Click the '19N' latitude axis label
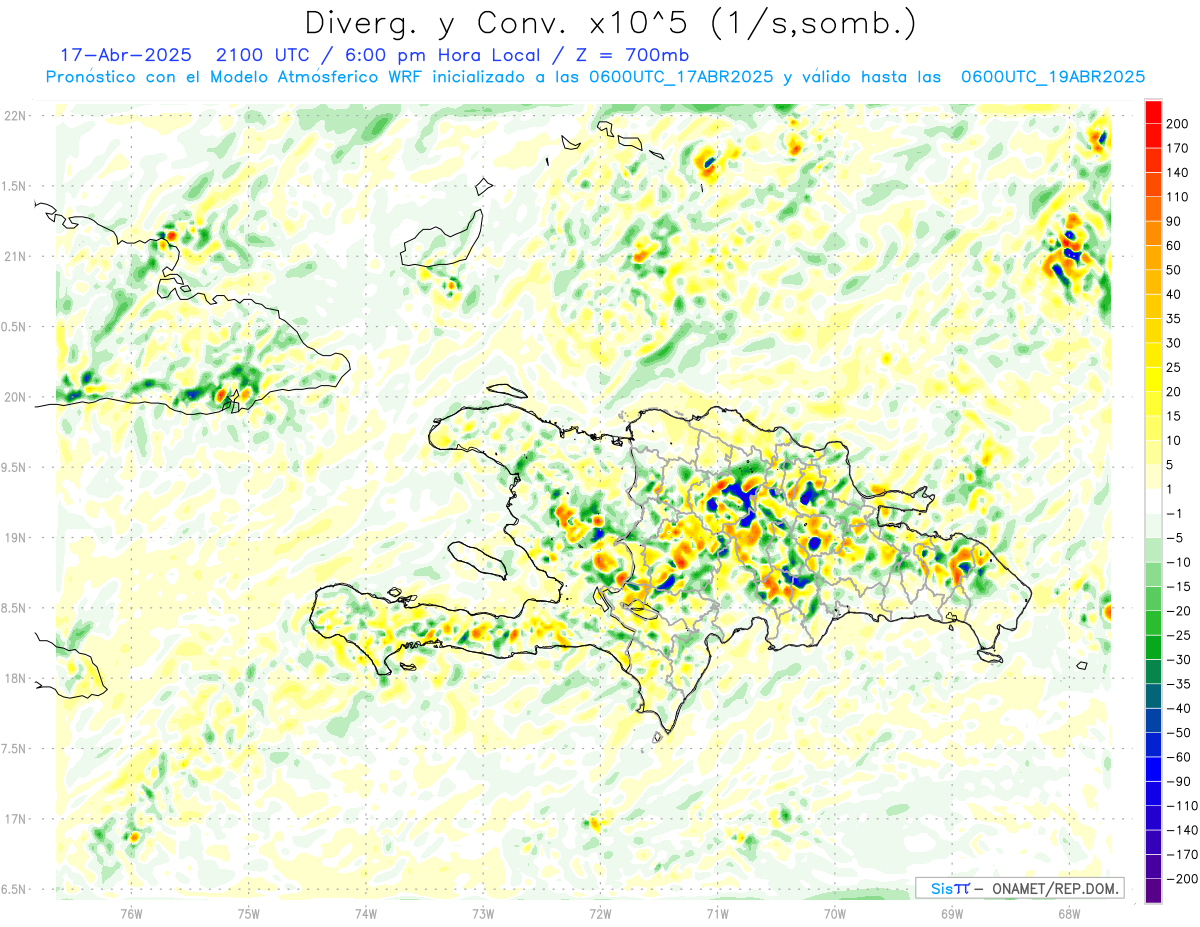The image size is (1200, 927). click(16, 538)
